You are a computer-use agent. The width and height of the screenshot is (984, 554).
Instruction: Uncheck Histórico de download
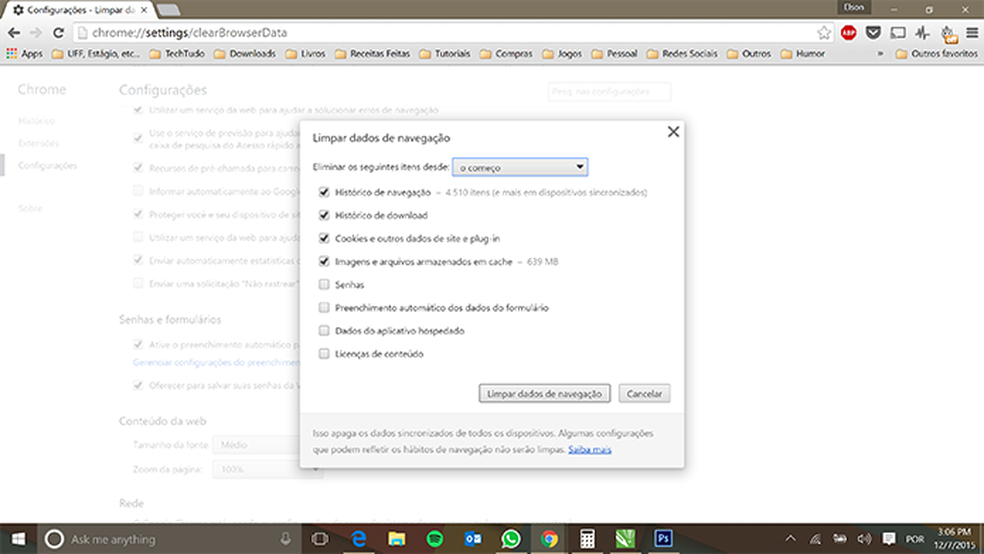[324, 215]
